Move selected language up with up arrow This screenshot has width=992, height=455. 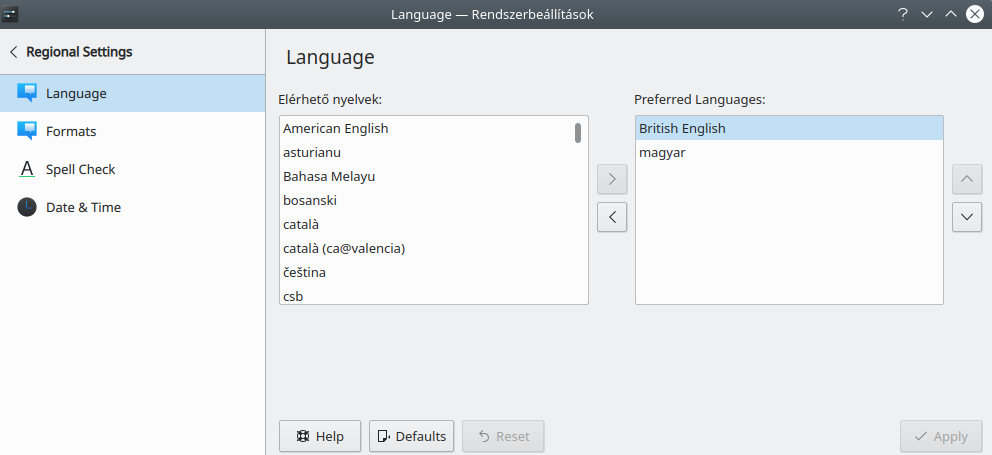coord(966,180)
